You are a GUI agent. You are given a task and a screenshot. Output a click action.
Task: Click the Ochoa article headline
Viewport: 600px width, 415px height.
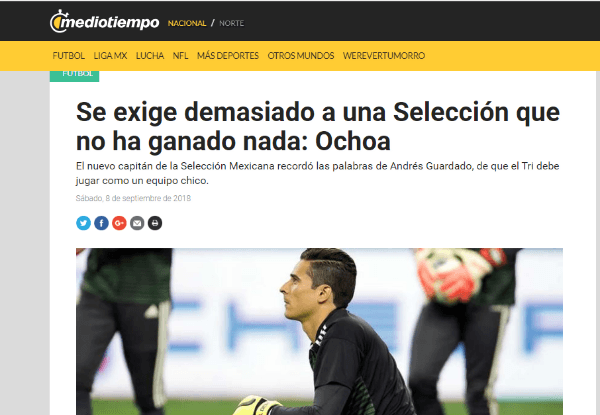(318, 127)
